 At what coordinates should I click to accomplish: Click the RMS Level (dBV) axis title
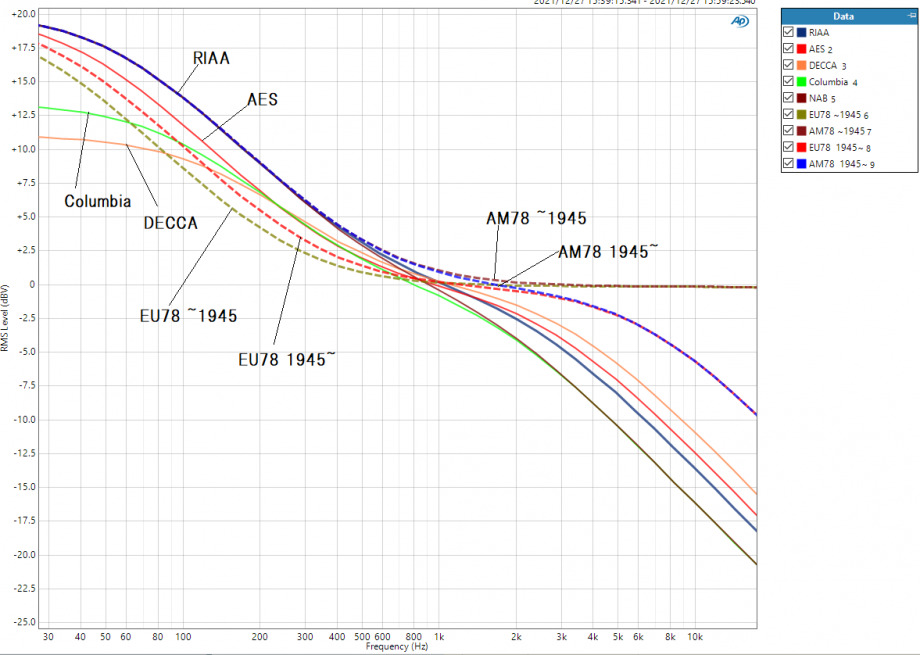5,318
